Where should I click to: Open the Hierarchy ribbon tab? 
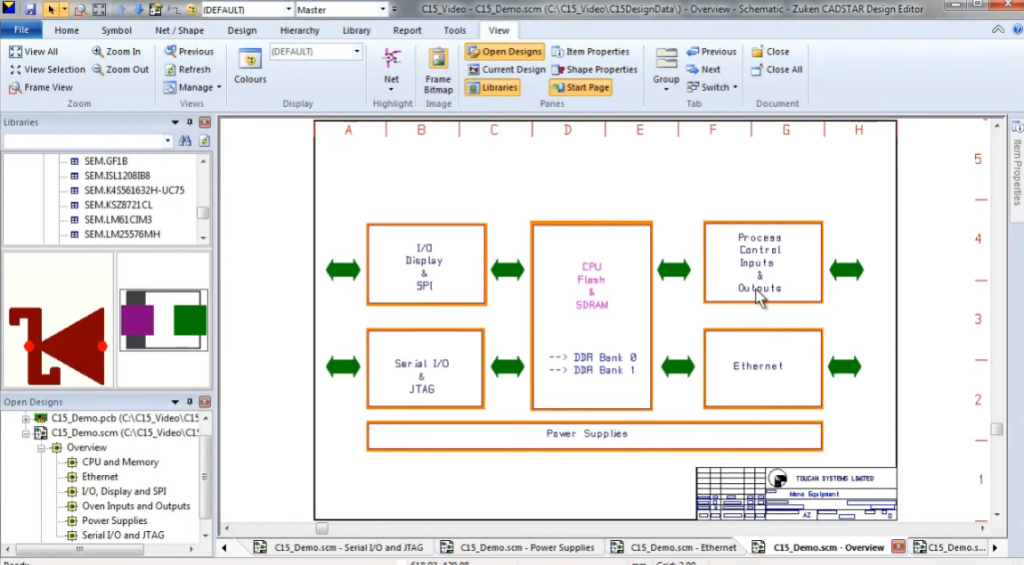pos(300,30)
